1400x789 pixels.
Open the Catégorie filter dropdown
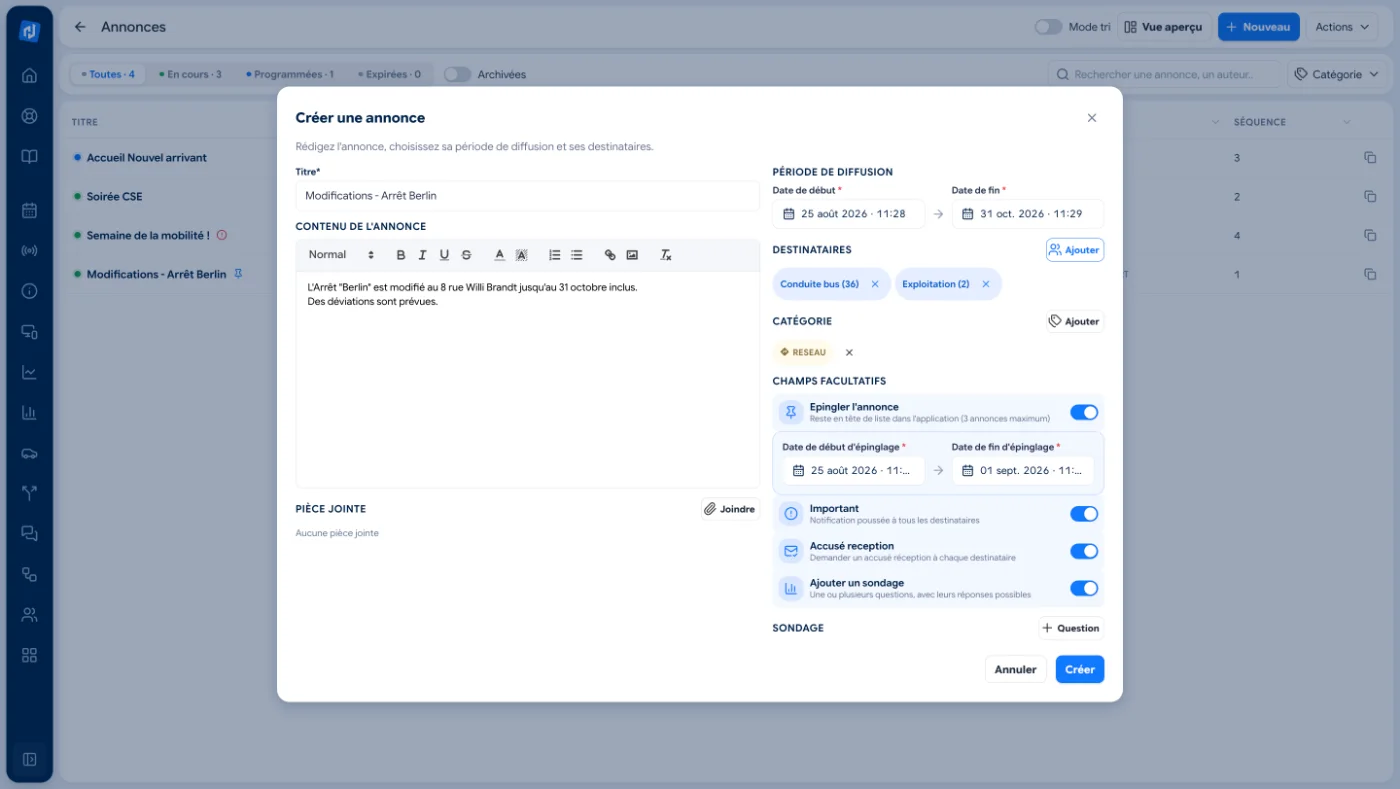point(1337,74)
